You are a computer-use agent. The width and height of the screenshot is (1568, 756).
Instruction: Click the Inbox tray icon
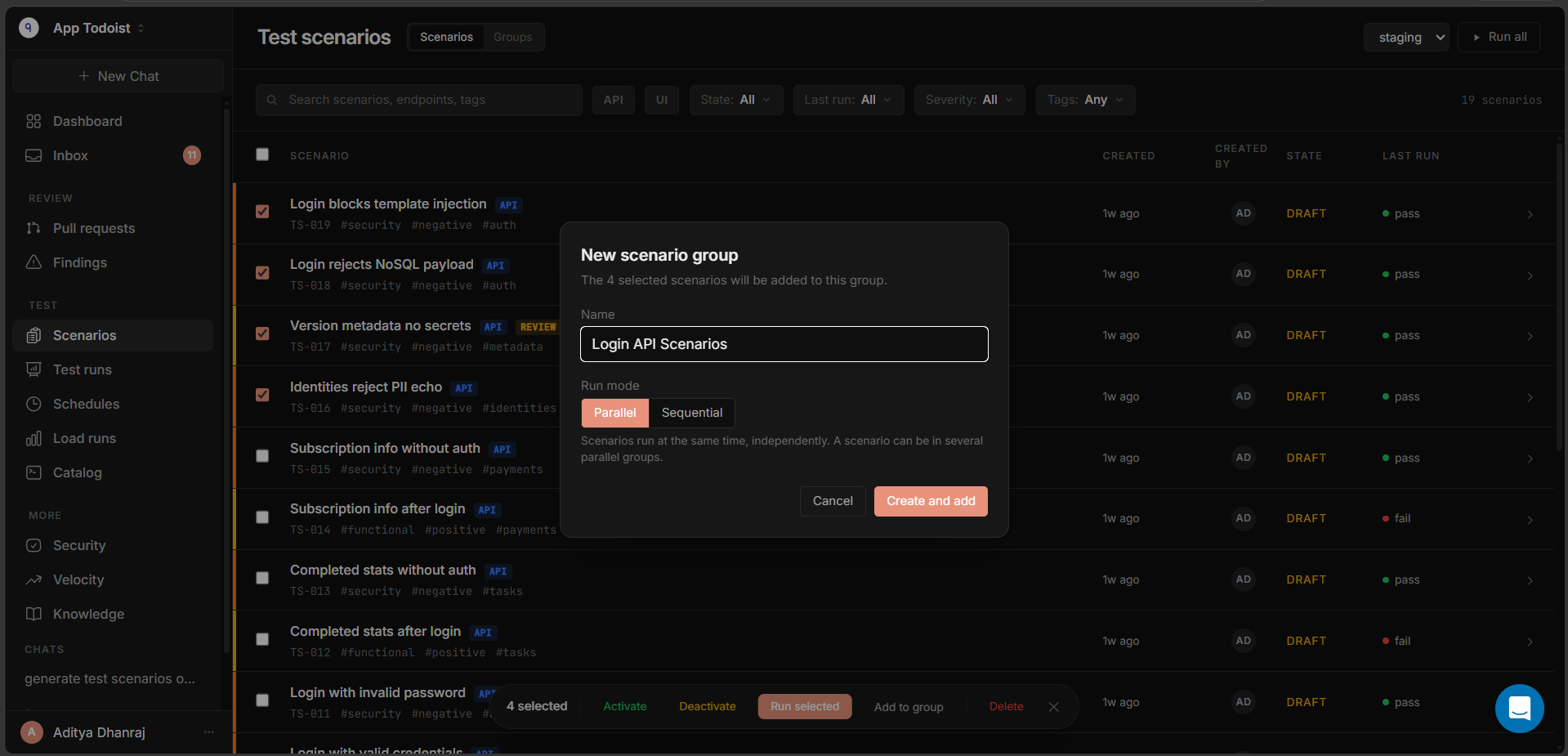[34, 155]
